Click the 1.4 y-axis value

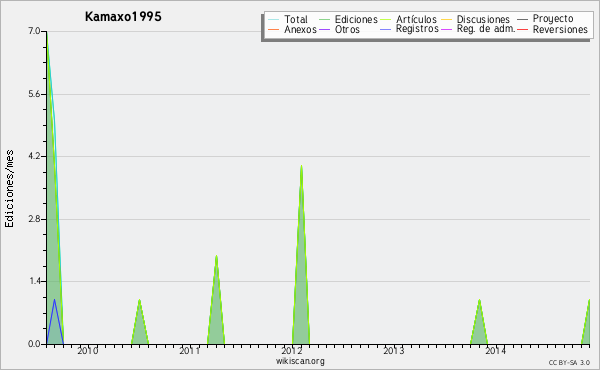34,282
